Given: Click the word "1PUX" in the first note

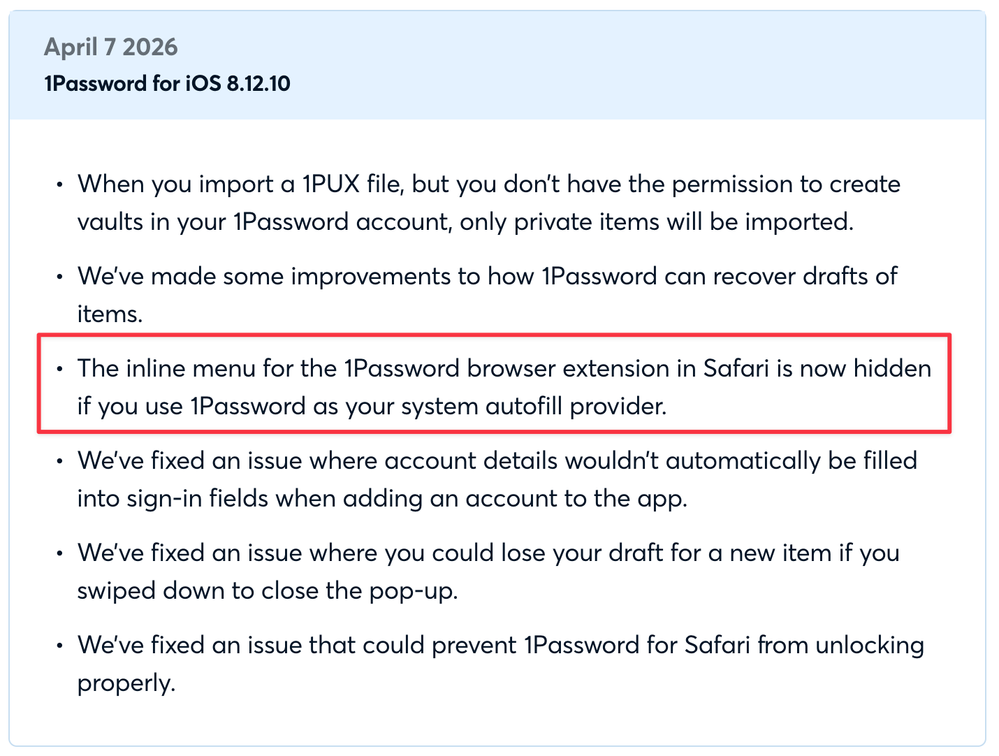Looking at the screenshot, I should (x=310, y=185).
